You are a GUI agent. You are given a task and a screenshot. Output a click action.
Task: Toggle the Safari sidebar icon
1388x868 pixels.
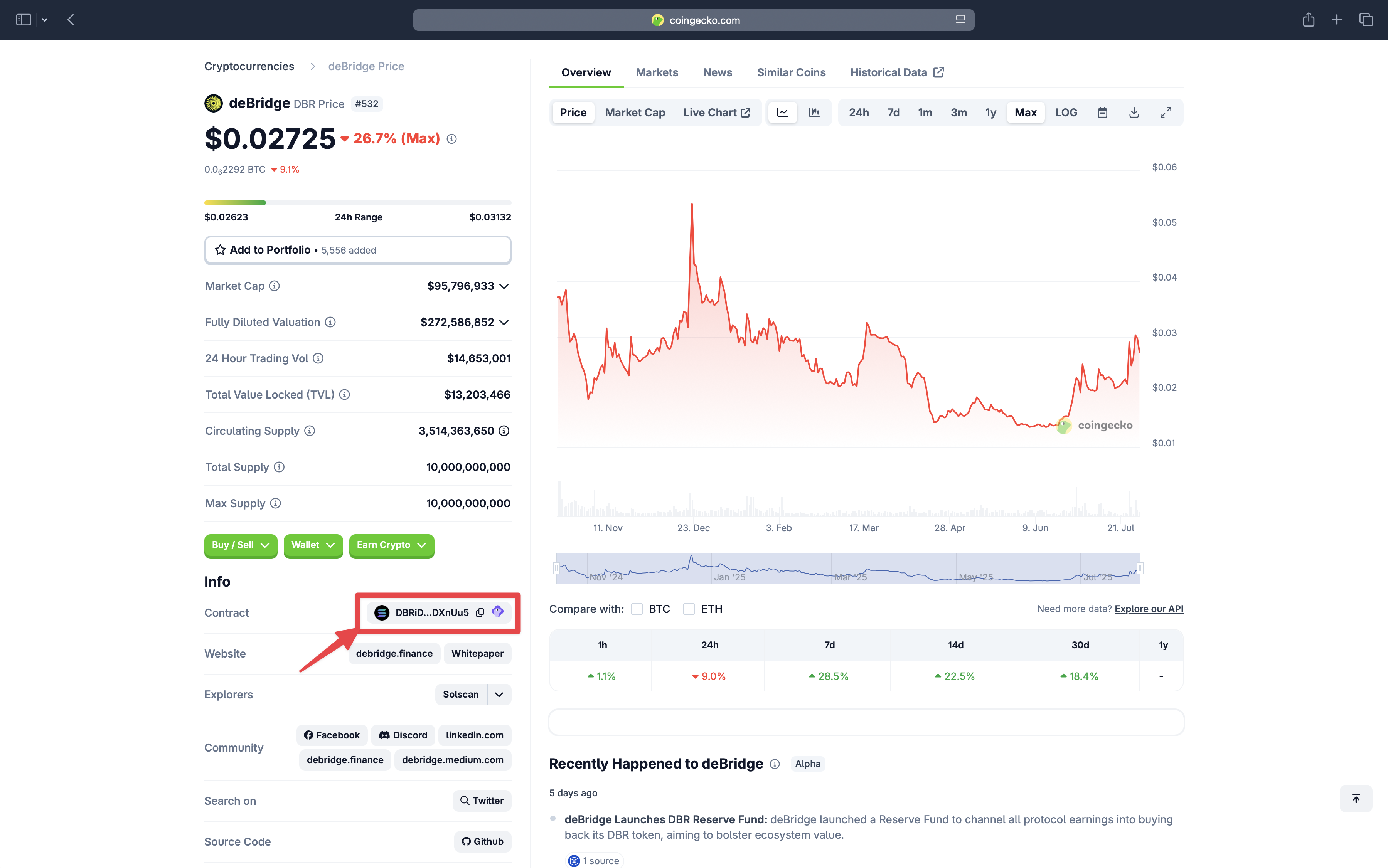[x=24, y=20]
